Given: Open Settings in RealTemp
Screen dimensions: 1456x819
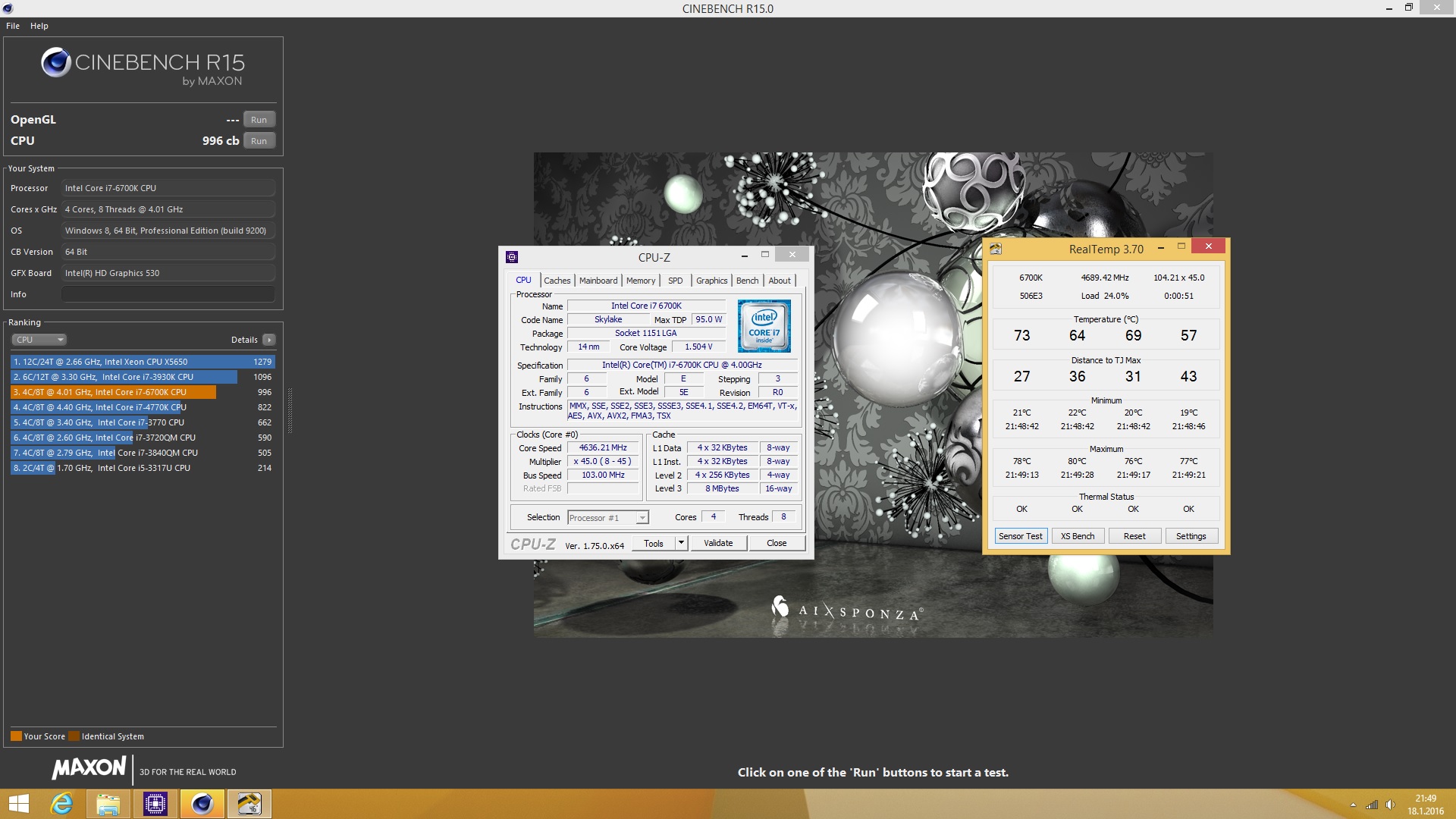Looking at the screenshot, I should (x=1191, y=536).
